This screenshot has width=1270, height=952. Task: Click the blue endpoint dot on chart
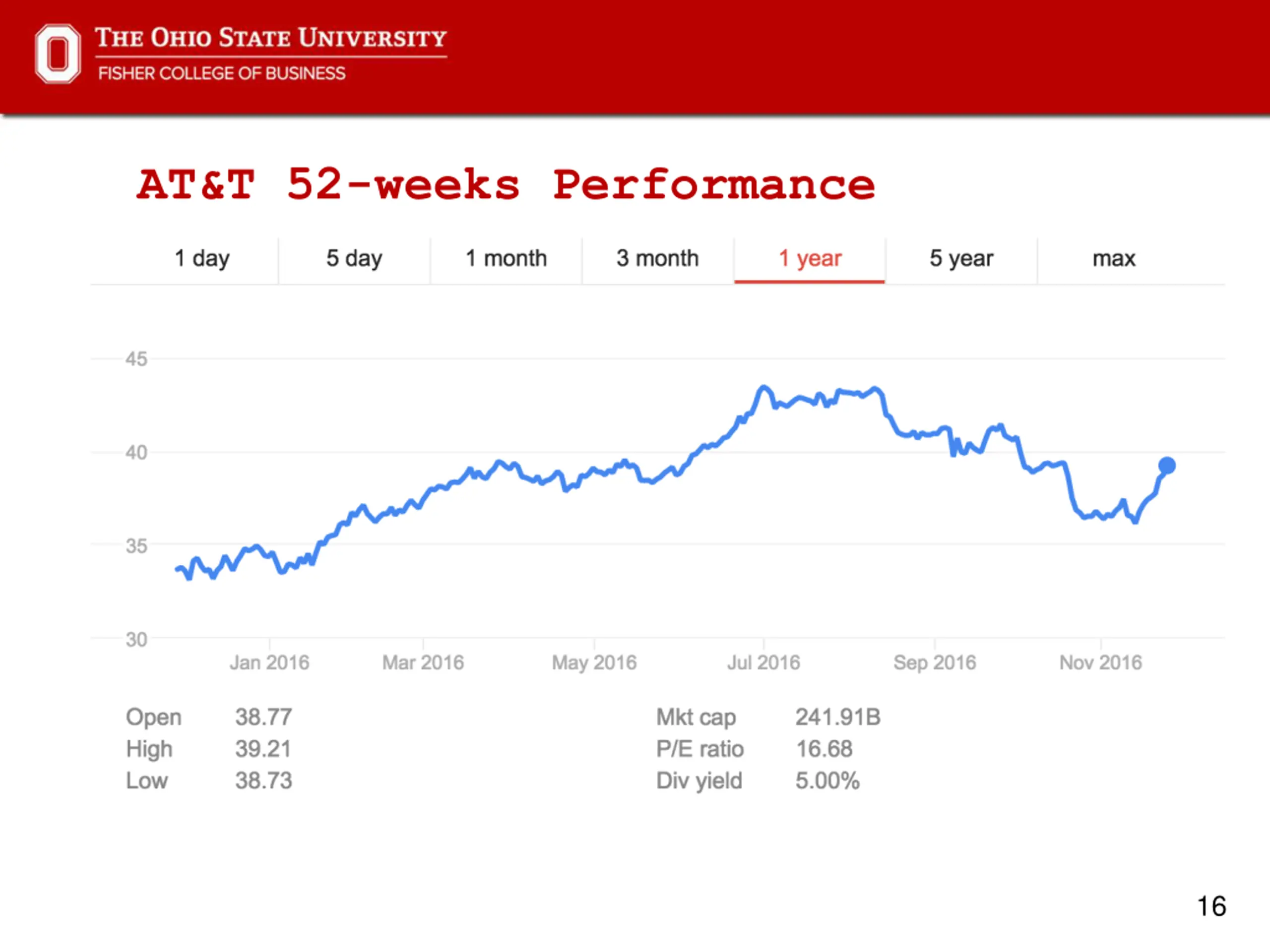click(1167, 466)
